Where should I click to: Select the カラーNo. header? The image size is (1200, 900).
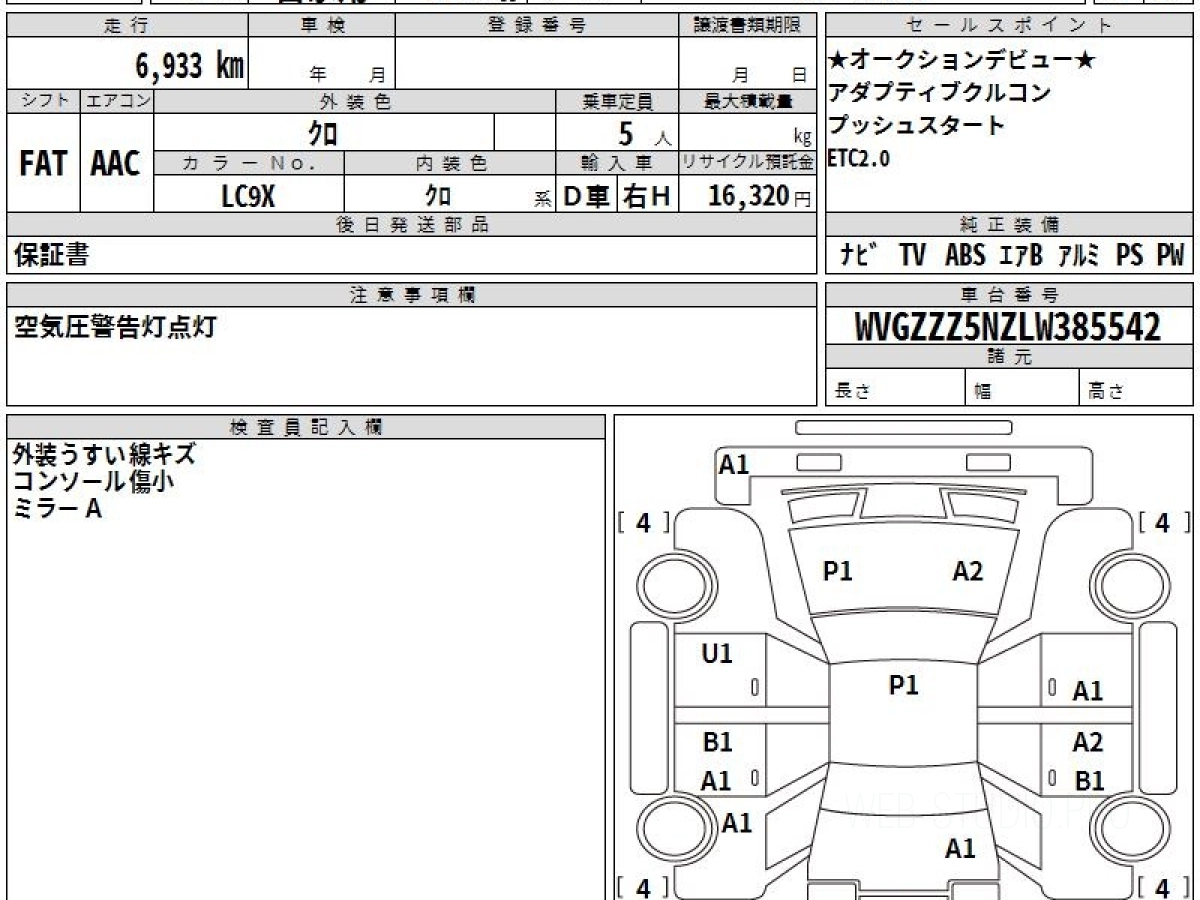(x=249, y=164)
